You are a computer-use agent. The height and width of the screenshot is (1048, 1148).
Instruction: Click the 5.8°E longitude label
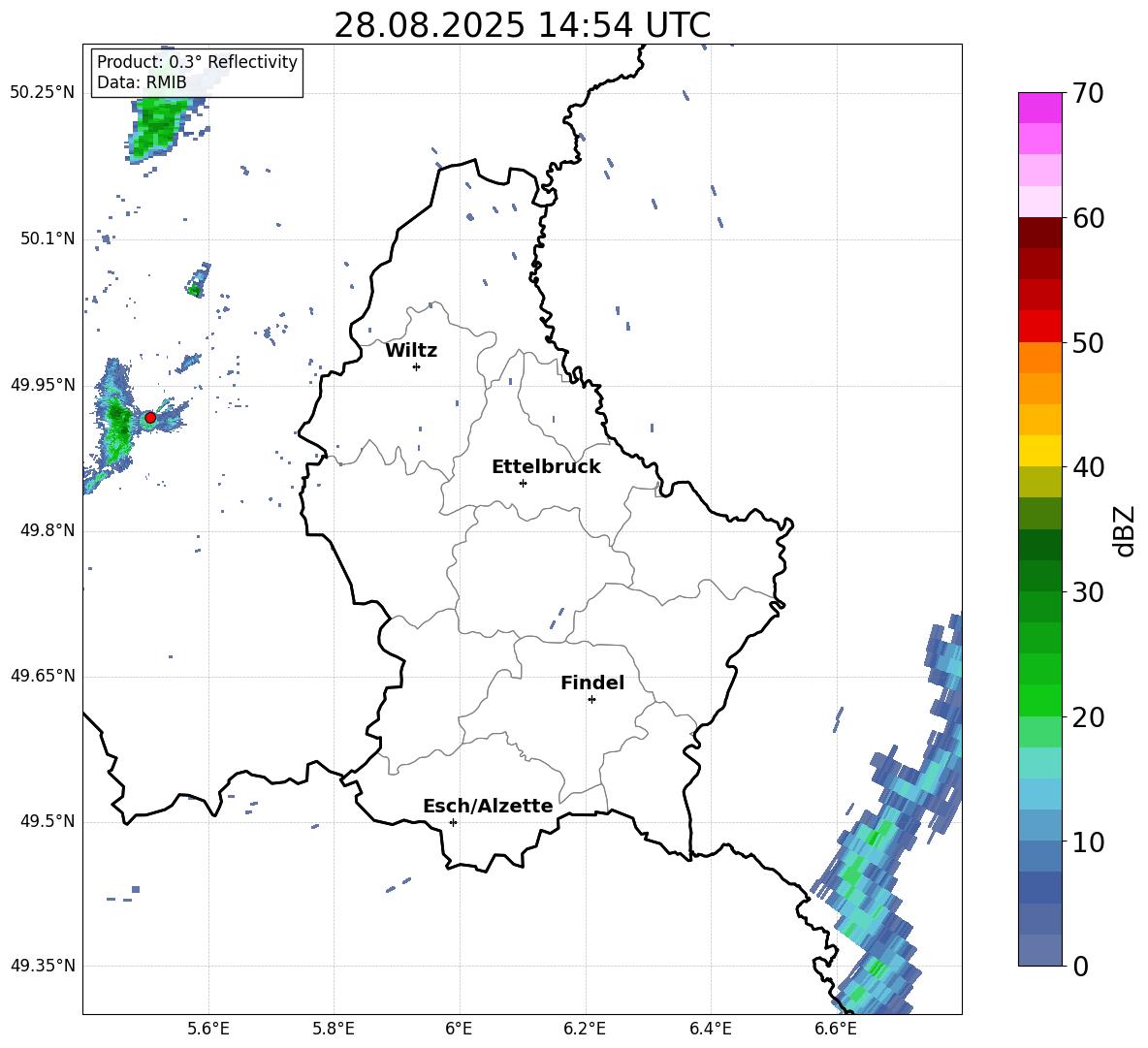coord(334,1029)
